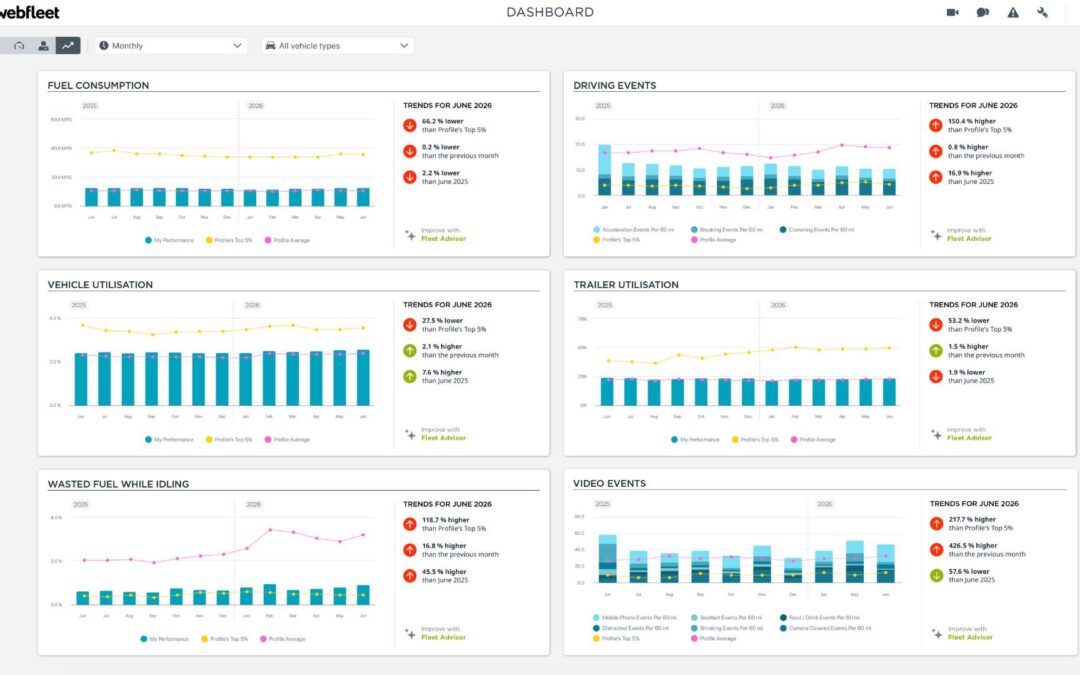
Task: Click green up arrow beside 1.5 % higher
Action: (x=935, y=351)
